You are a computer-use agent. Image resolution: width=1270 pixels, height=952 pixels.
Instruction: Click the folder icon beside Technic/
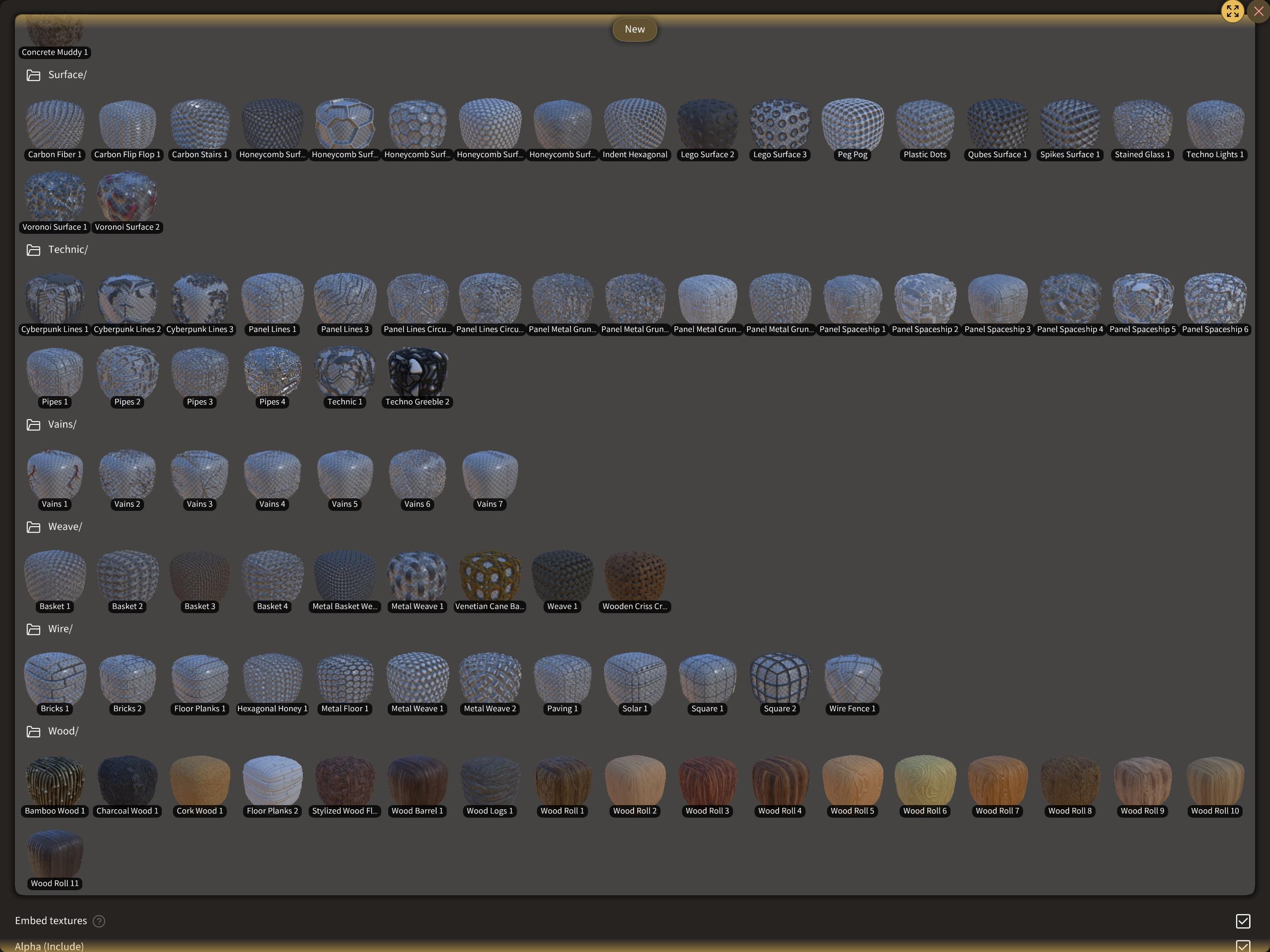33,250
